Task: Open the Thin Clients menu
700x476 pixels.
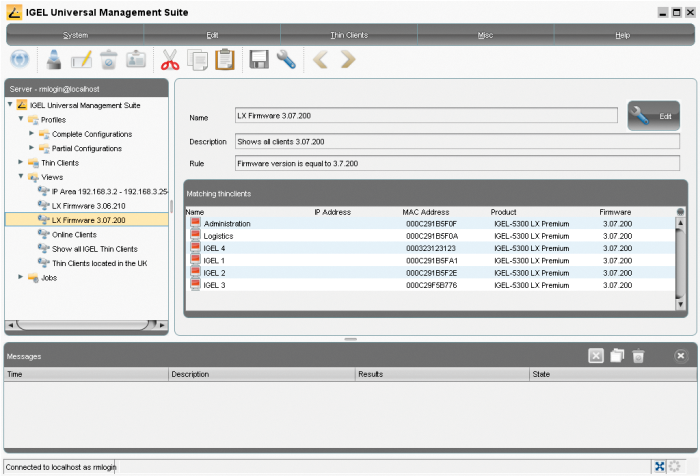Action: pyautogui.click(x=349, y=35)
